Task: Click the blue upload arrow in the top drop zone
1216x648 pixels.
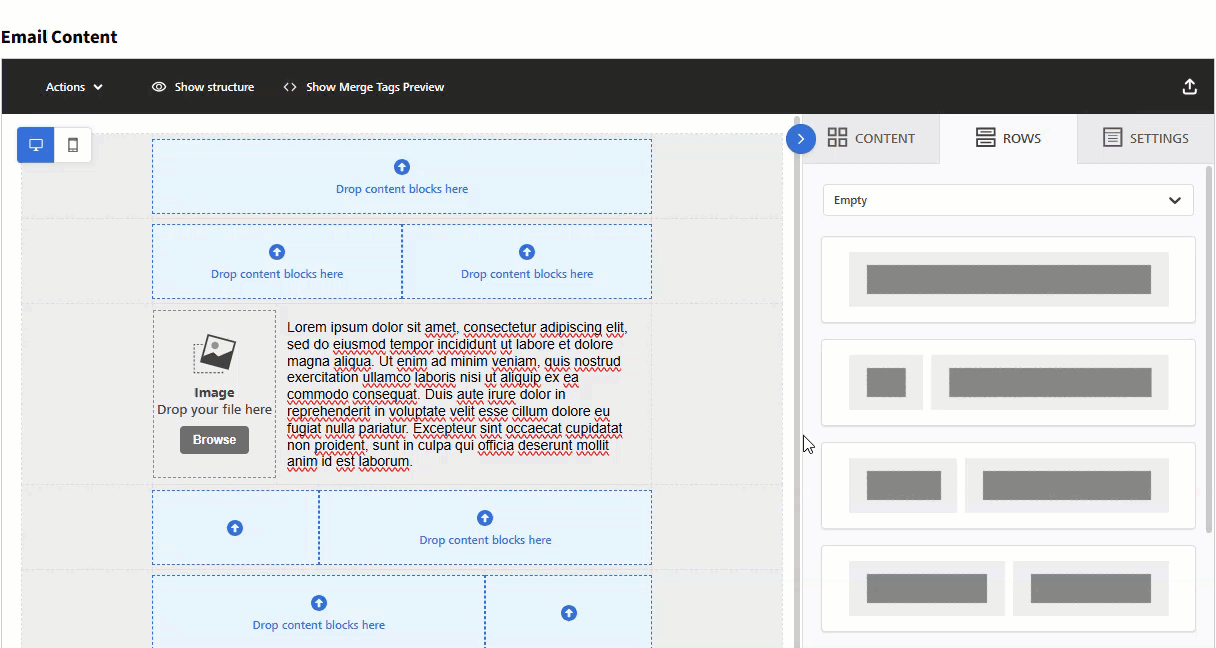Action: point(402,167)
